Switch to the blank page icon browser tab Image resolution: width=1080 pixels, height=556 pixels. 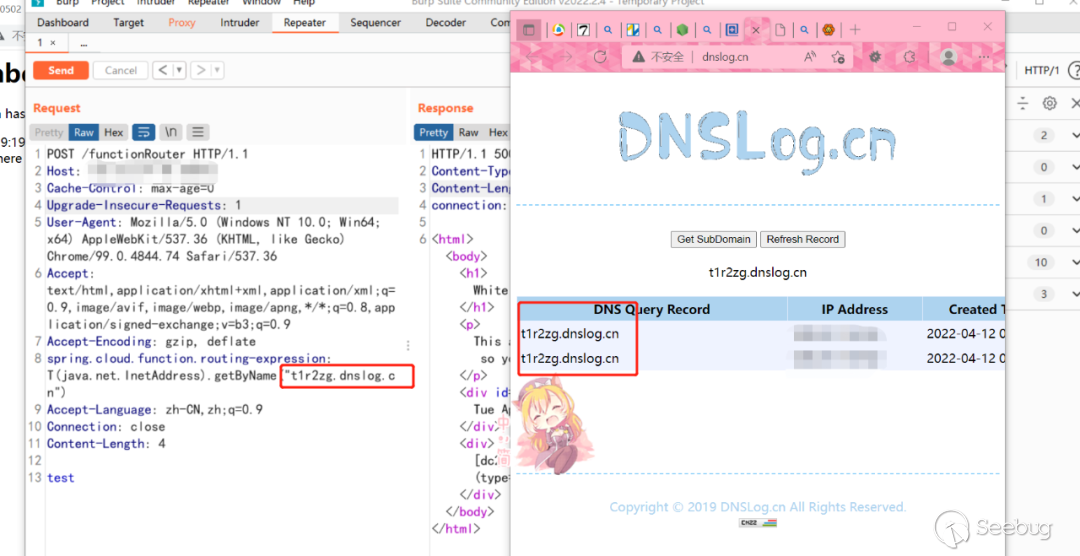click(780, 30)
